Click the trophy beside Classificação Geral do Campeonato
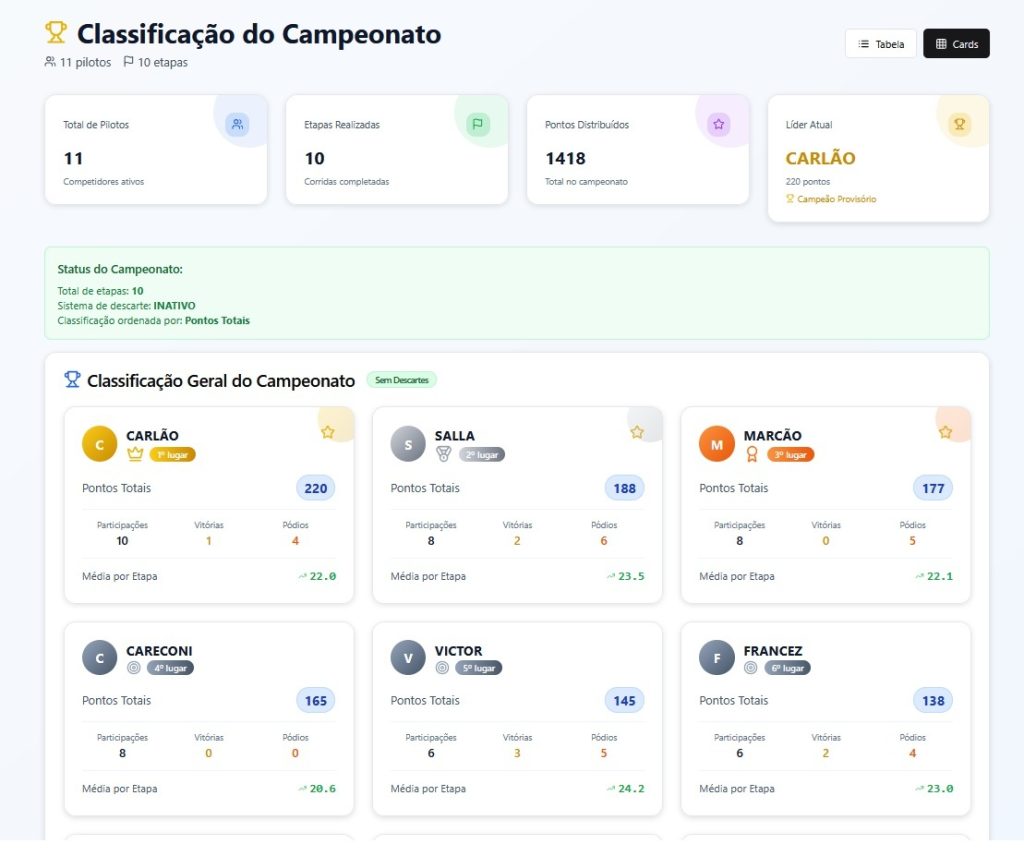The height and width of the screenshot is (868, 1024). 71,380
